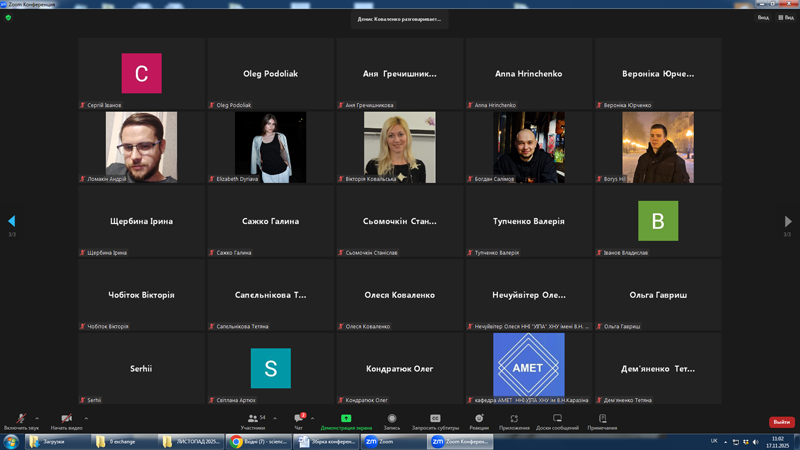Viewport: 800px width, 450px height.
Task: Open Примечания notes icon
Action: pos(602,420)
